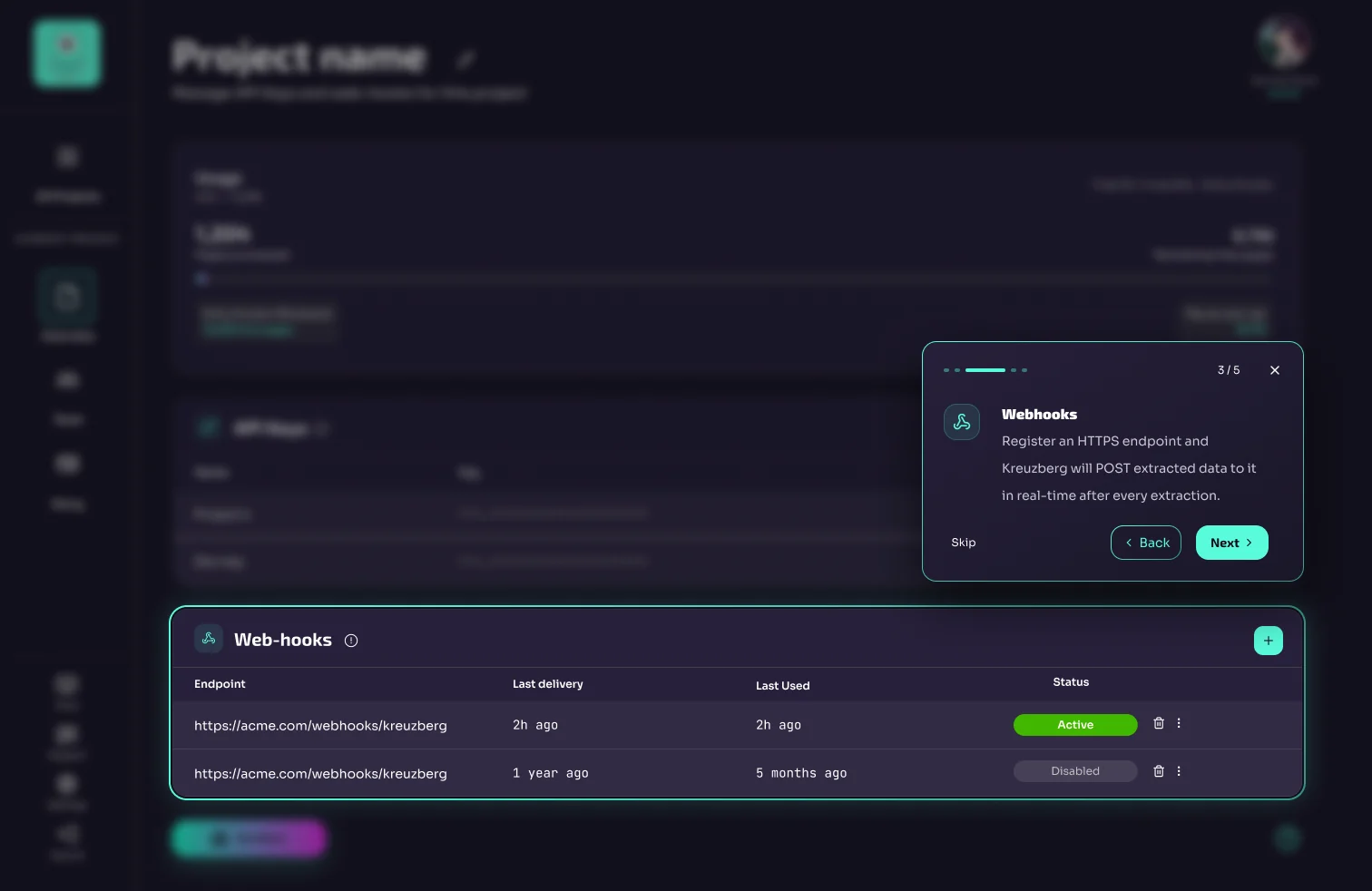This screenshot has height=891, width=1372.
Task: Toggle the Disabled status badge
Action: coord(1075,771)
